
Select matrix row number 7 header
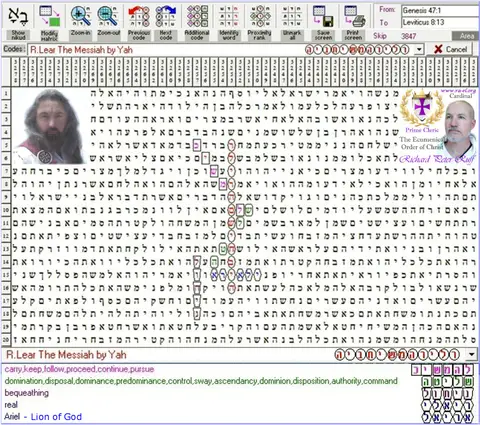click(x=6, y=171)
